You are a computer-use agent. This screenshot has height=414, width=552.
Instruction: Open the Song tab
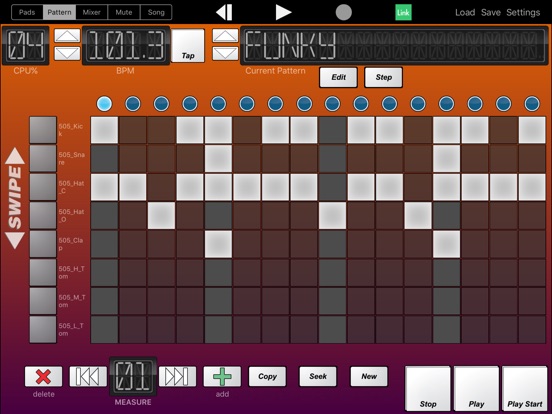(156, 12)
